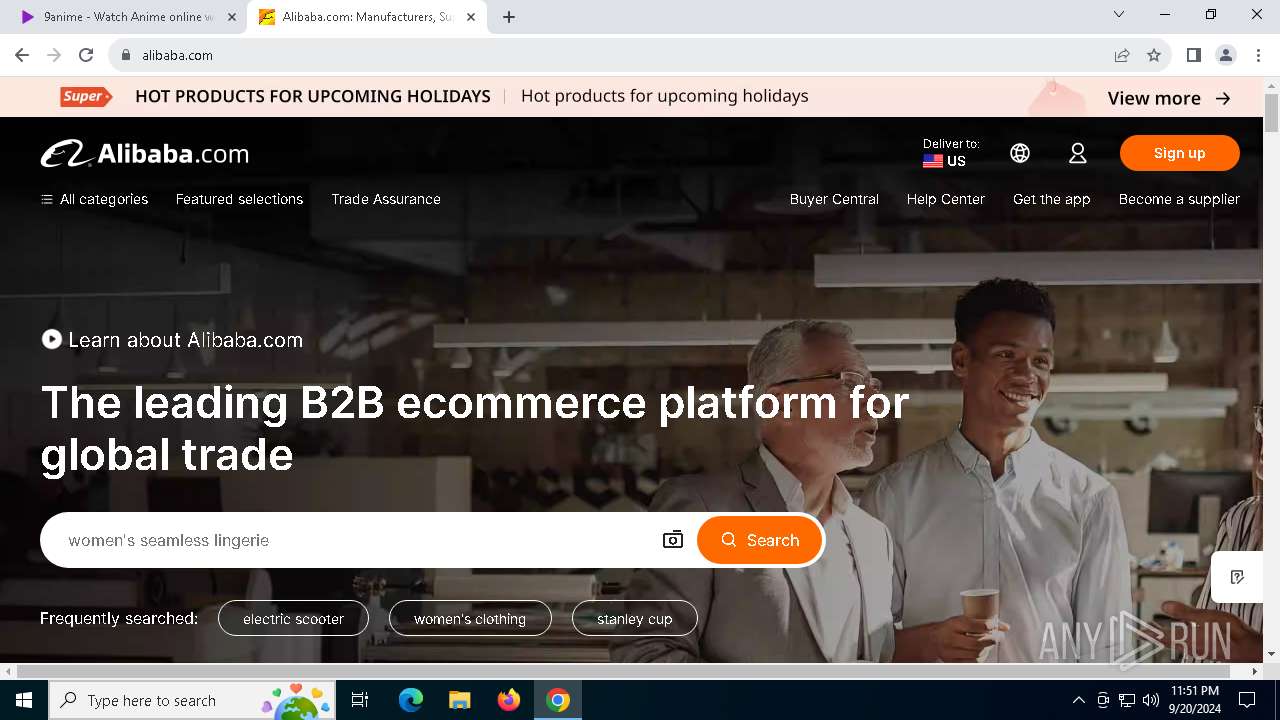This screenshot has width=1280, height=720.
Task: Bookmark this page with the star icon
Action: point(1154,55)
